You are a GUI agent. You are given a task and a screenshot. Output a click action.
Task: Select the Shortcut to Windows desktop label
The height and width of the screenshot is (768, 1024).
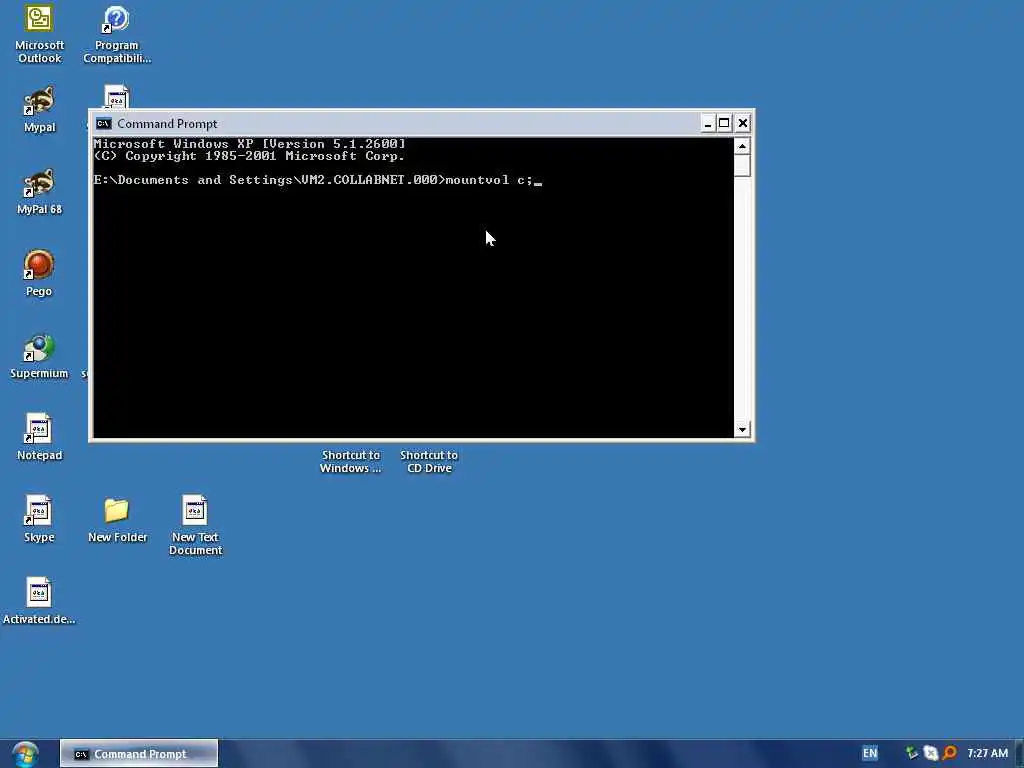pos(351,462)
